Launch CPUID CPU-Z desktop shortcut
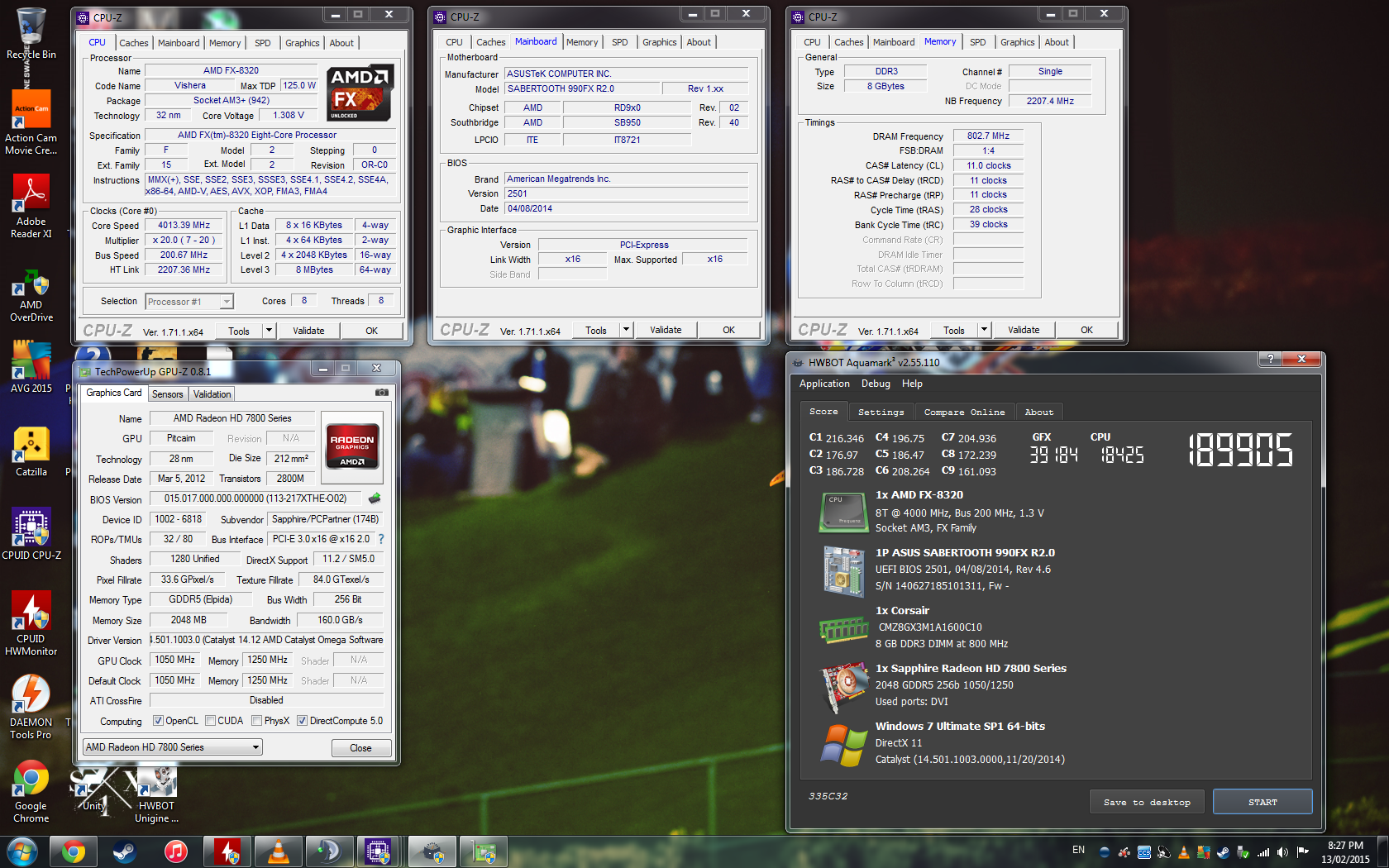This screenshot has width=1389, height=868. click(x=31, y=534)
